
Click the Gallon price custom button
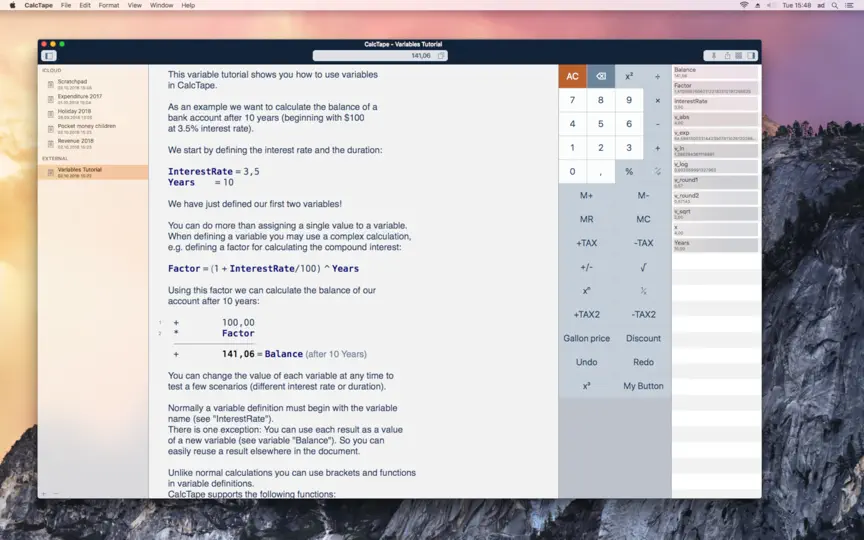[586, 338]
